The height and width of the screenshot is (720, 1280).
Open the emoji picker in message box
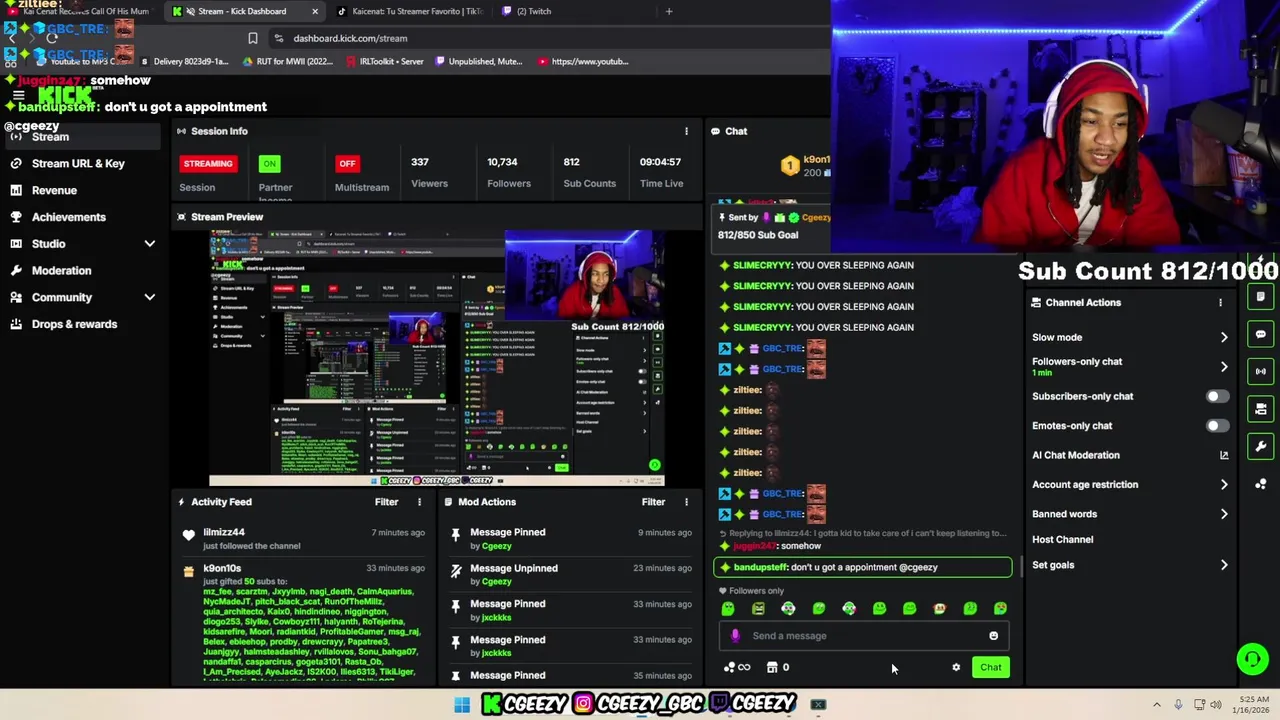coord(993,636)
